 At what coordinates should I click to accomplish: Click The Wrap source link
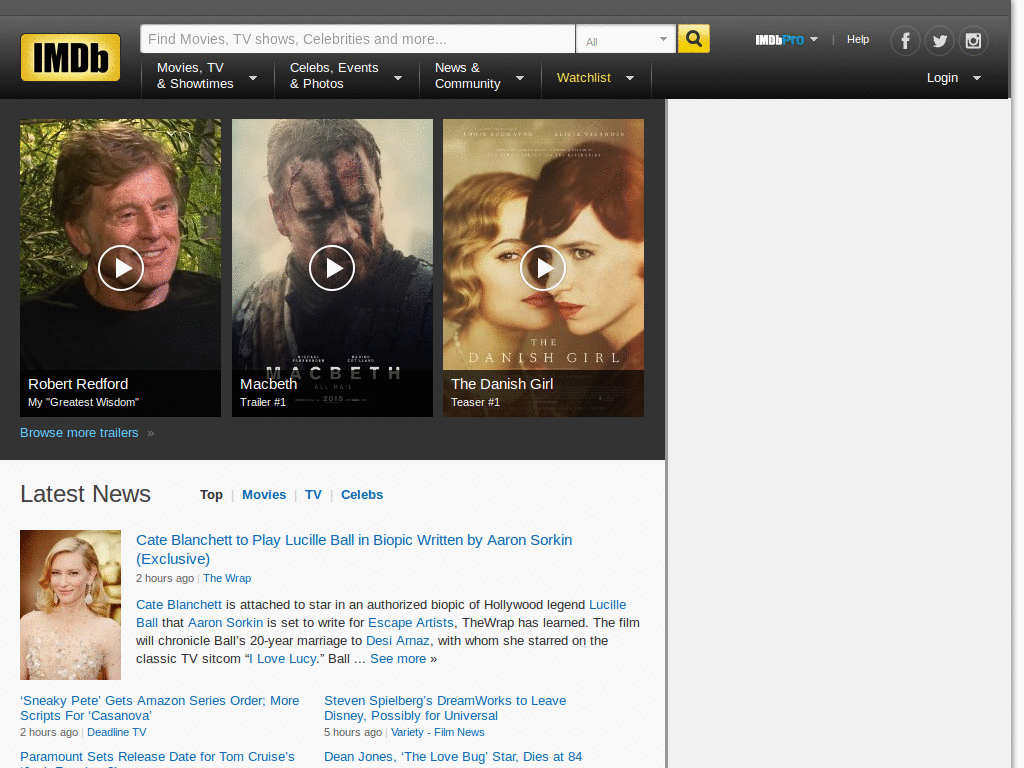[227, 578]
